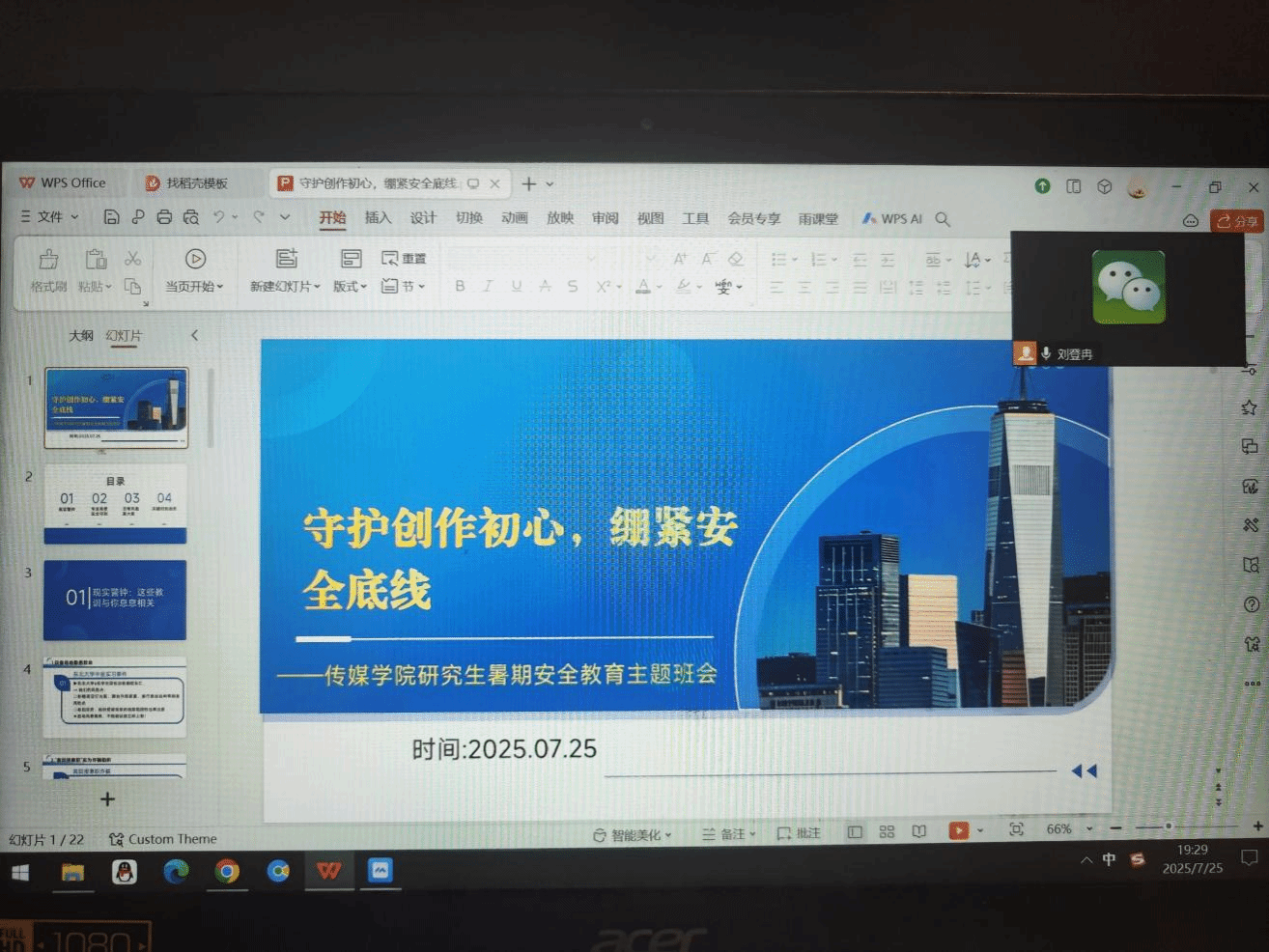Start slideshow with orange play button
1269x952 pixels.
coord(958,830)
